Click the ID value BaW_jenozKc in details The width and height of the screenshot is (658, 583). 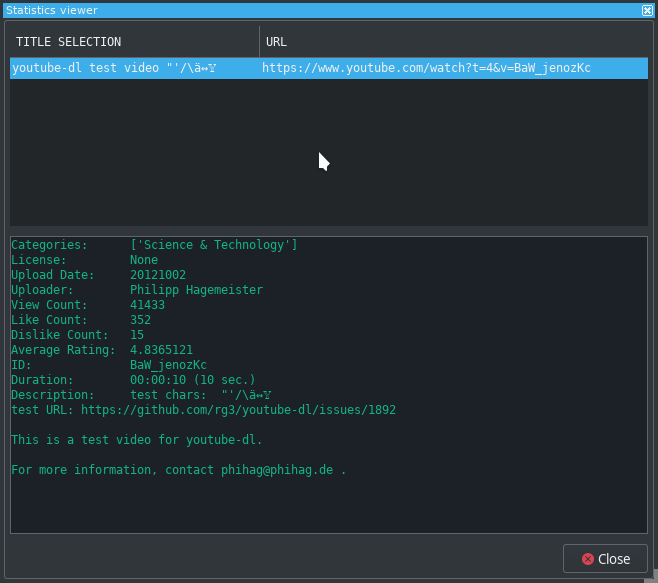[x=168, y=365]
